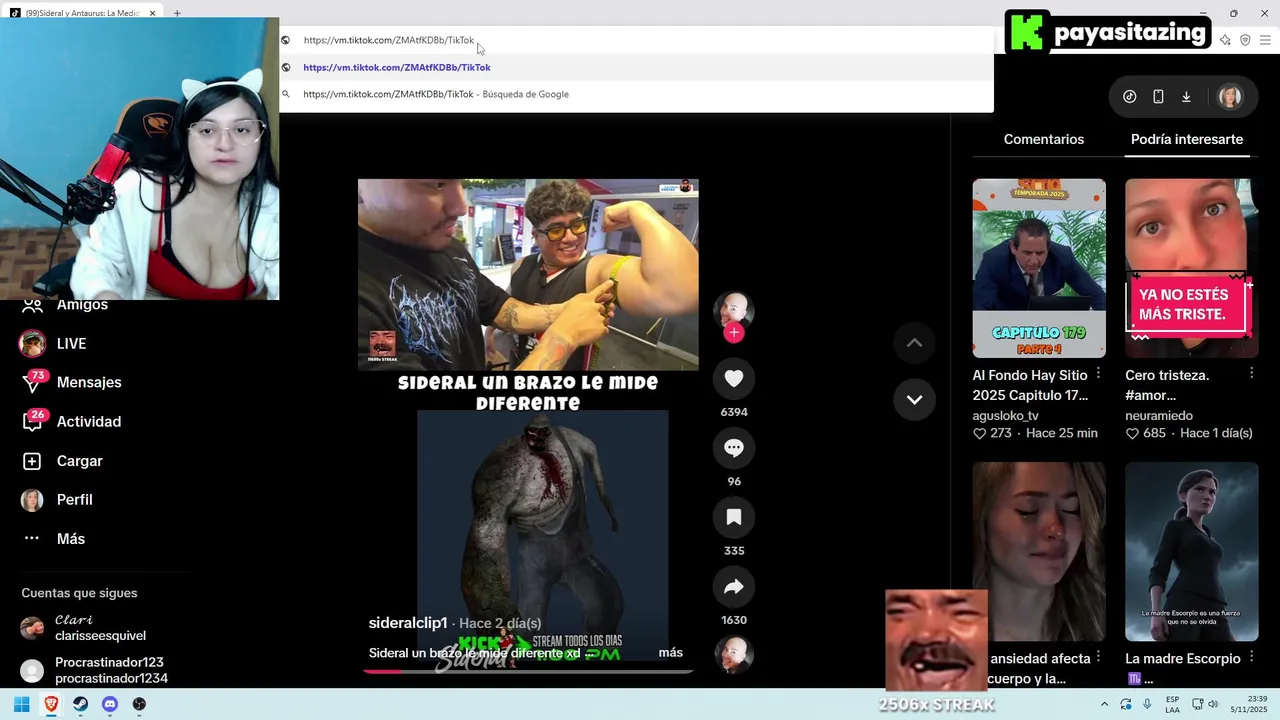Open neuramiedo channel link
The width and height of the screenshot is (1280, 720).
[1159, 415]
